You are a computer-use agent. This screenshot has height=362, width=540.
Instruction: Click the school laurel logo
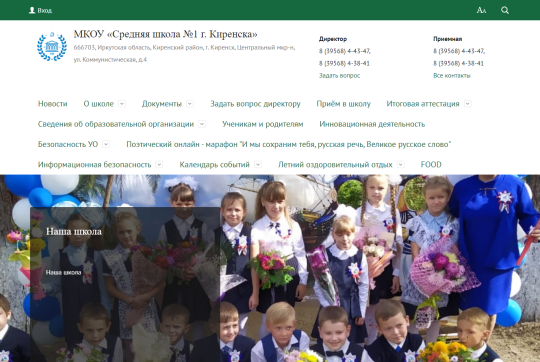[52, 46]
